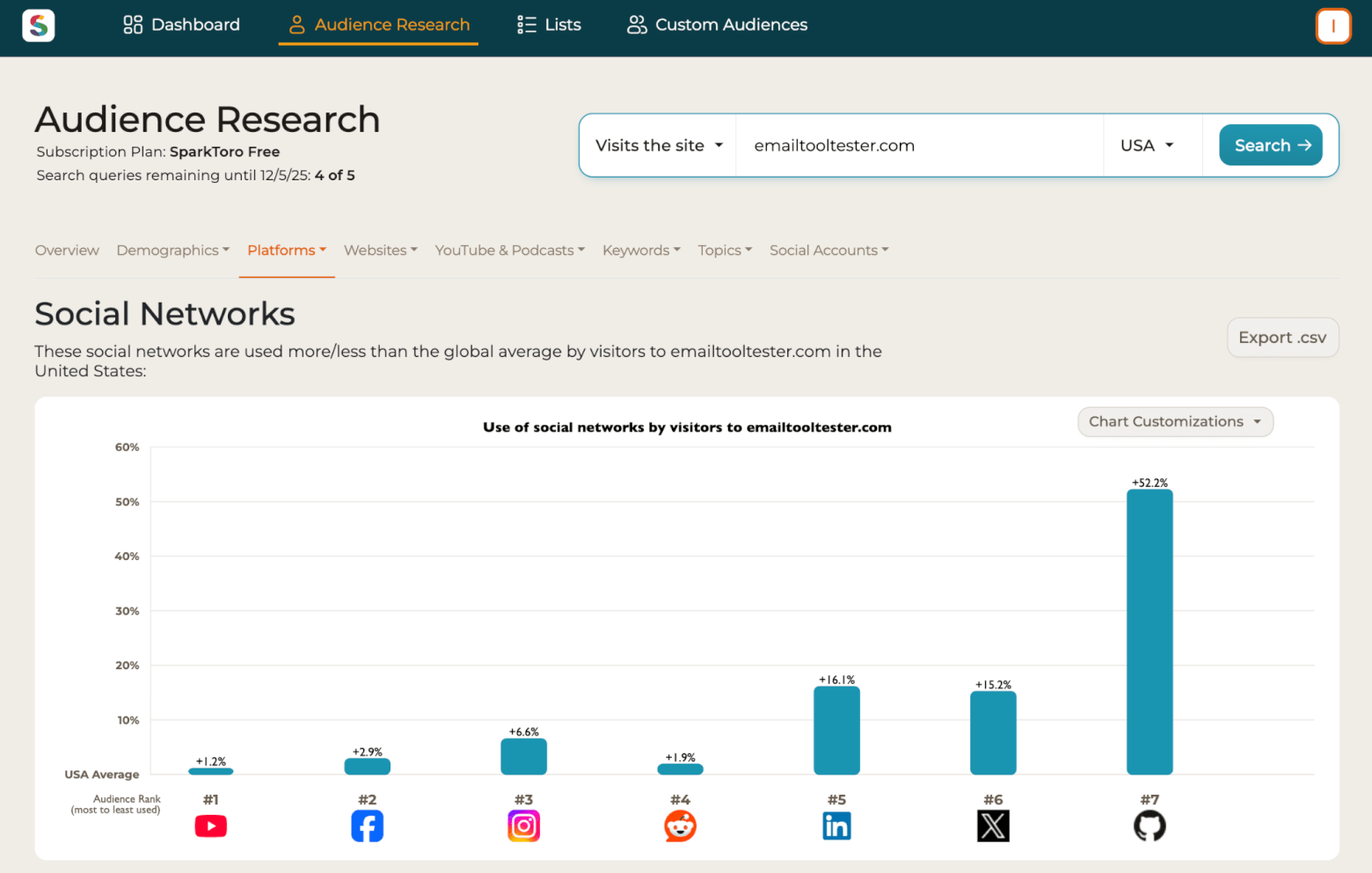Switch to the Overview tab
The height and width of the screenshot is (873, 1372).
click(67, 250)
